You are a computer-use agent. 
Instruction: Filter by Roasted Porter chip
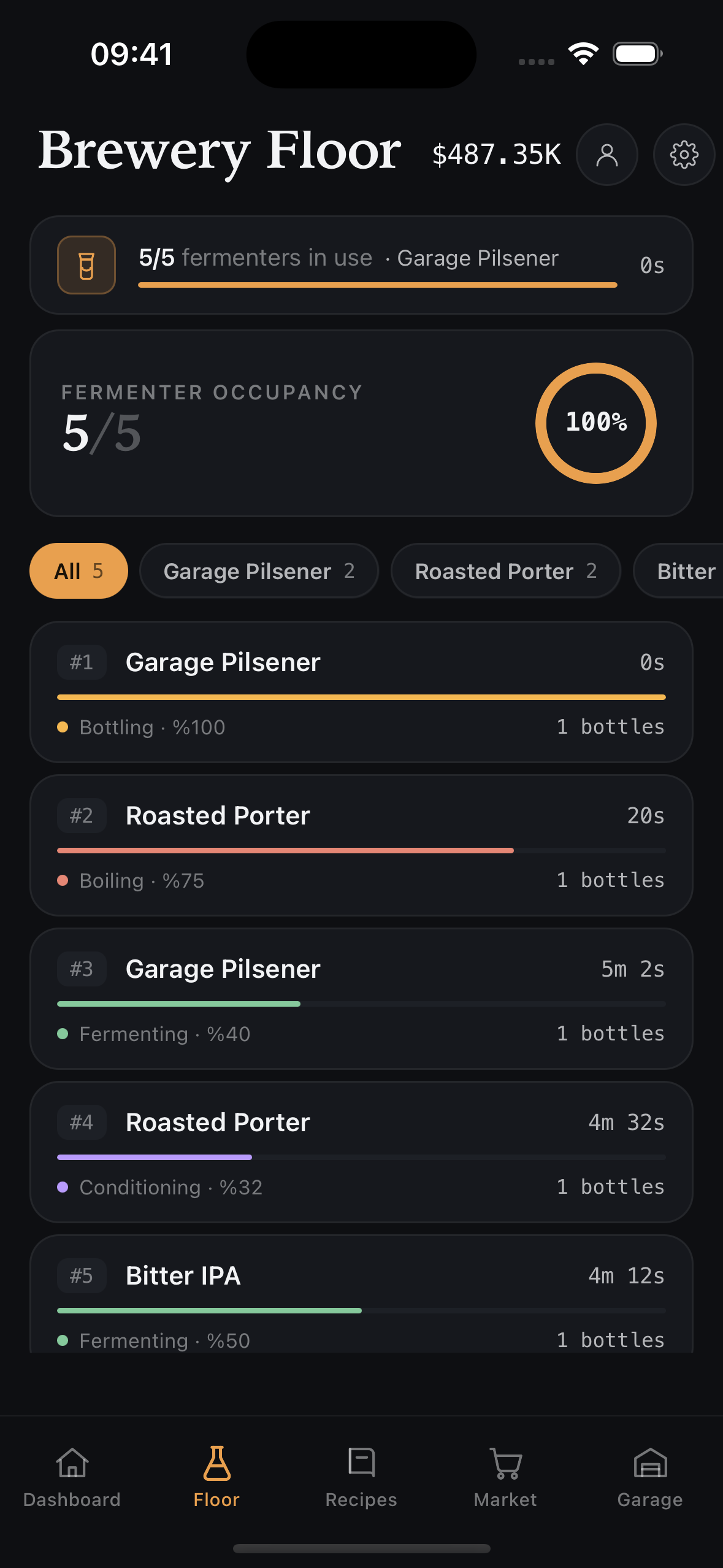(506, 571)
